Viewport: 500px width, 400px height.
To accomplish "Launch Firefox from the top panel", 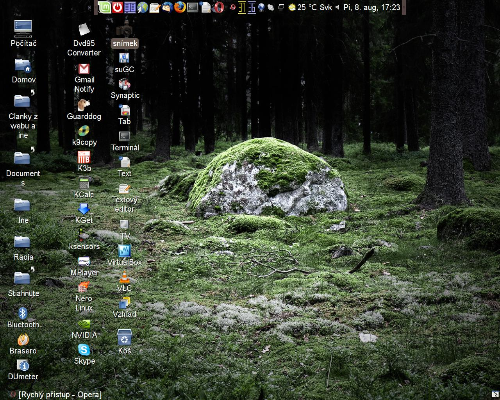I will 180,7.
